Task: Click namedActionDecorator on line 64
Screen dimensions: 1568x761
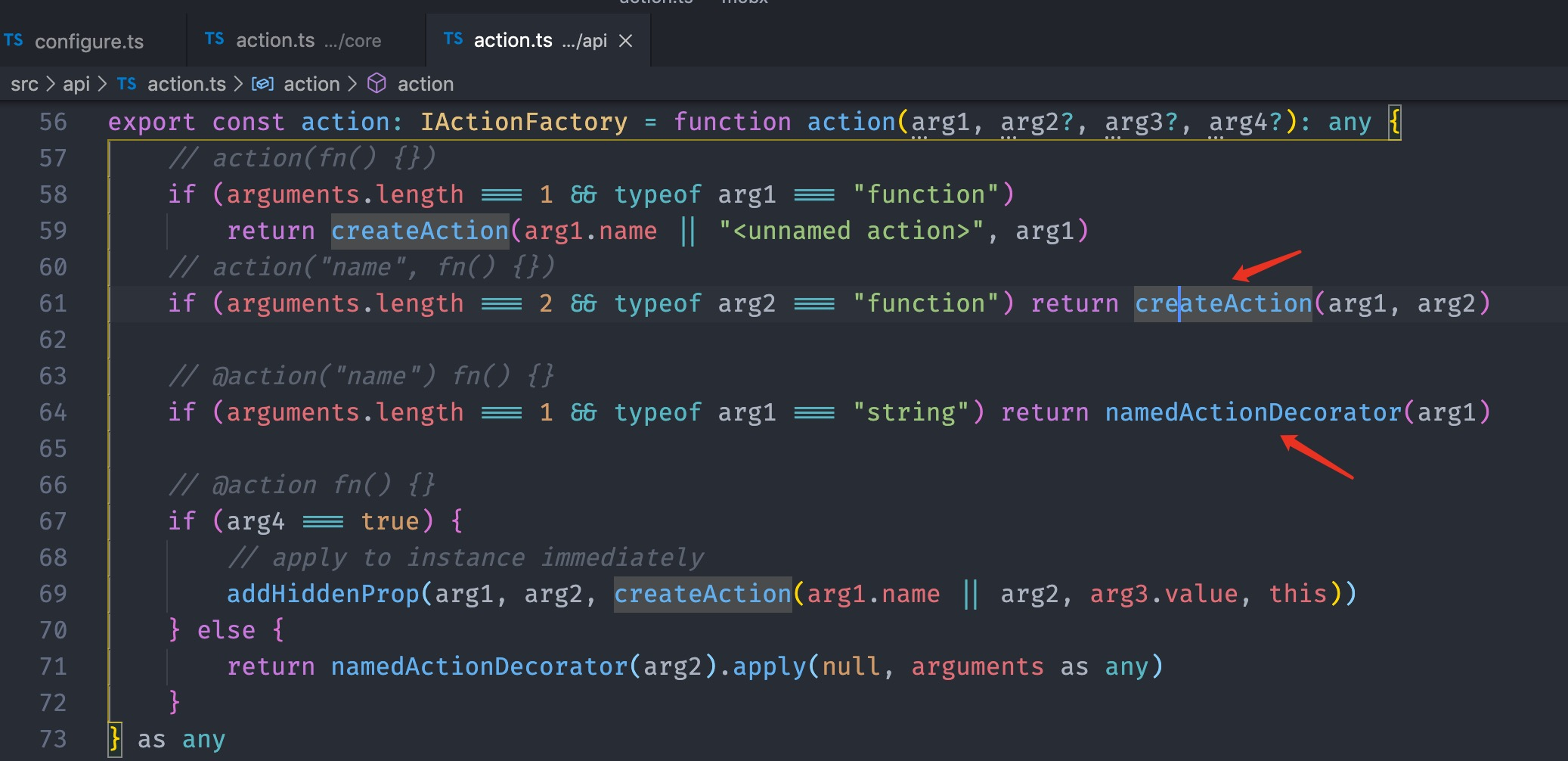Action: 1253,412
